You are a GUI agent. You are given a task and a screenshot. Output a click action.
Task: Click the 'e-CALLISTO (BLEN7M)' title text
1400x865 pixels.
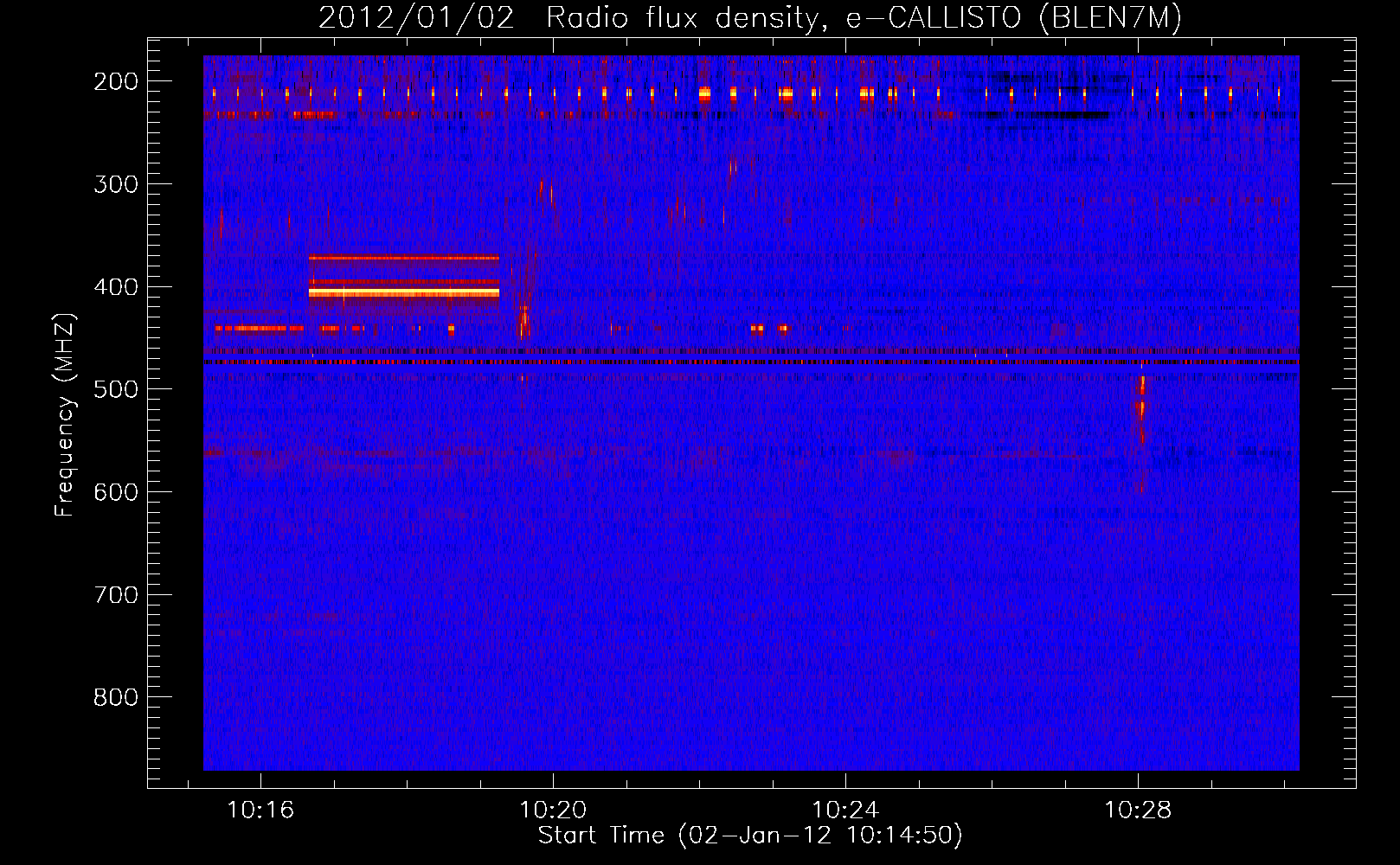[x=1013, y=17]
